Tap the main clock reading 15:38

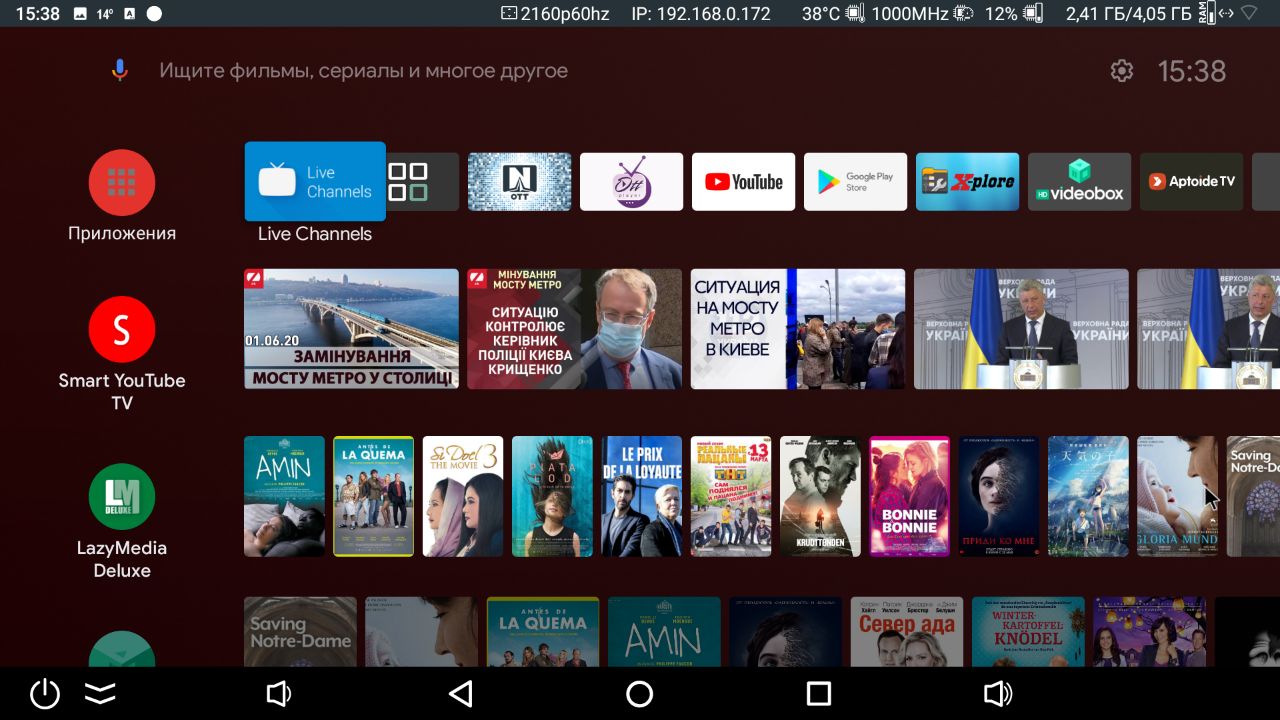pyautogui.click(x=1192, y=71)
